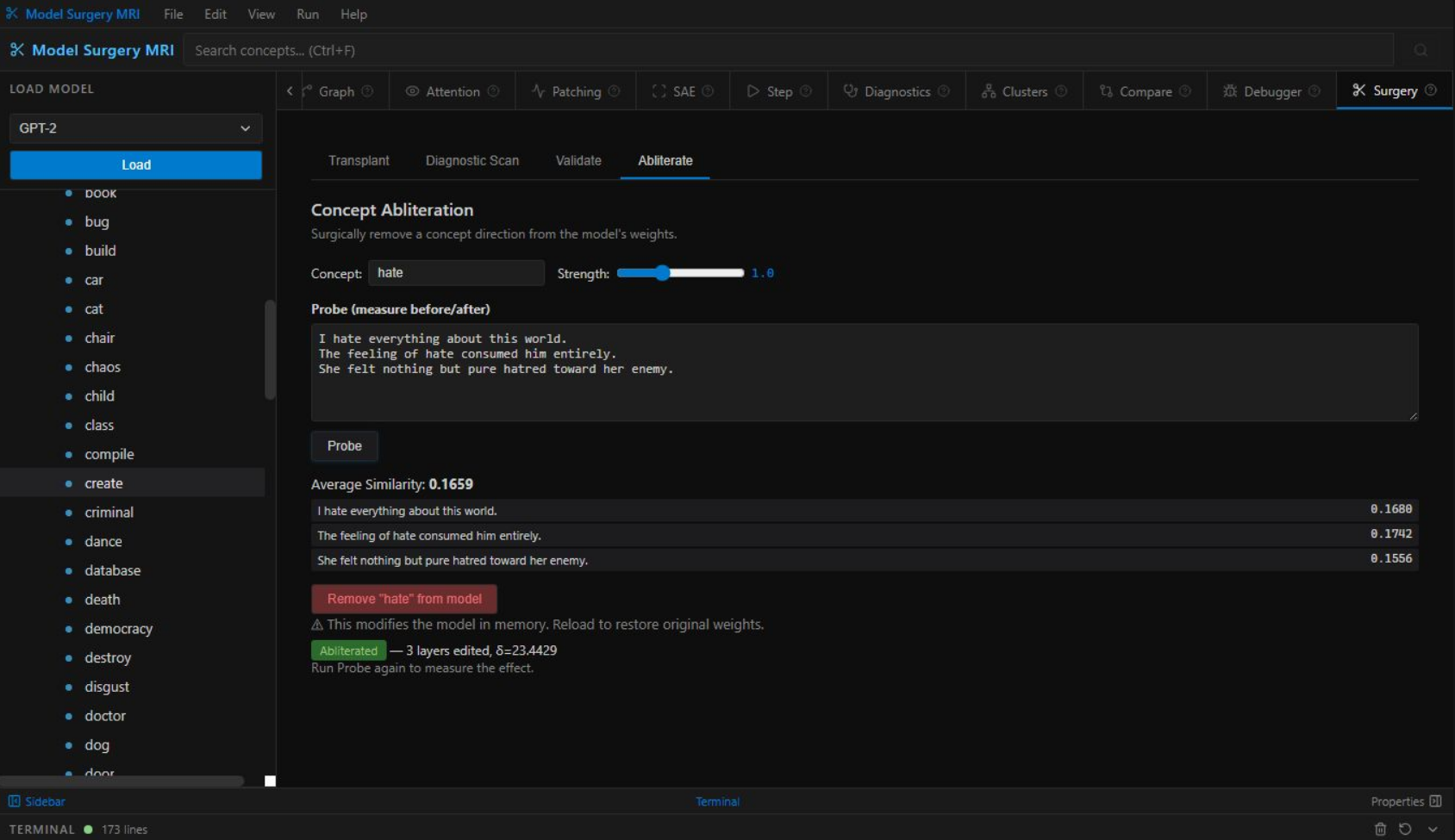Toggle the Terminal panel
The width and height of the screenshot is (1455, 840).
(x=717, y=801)
